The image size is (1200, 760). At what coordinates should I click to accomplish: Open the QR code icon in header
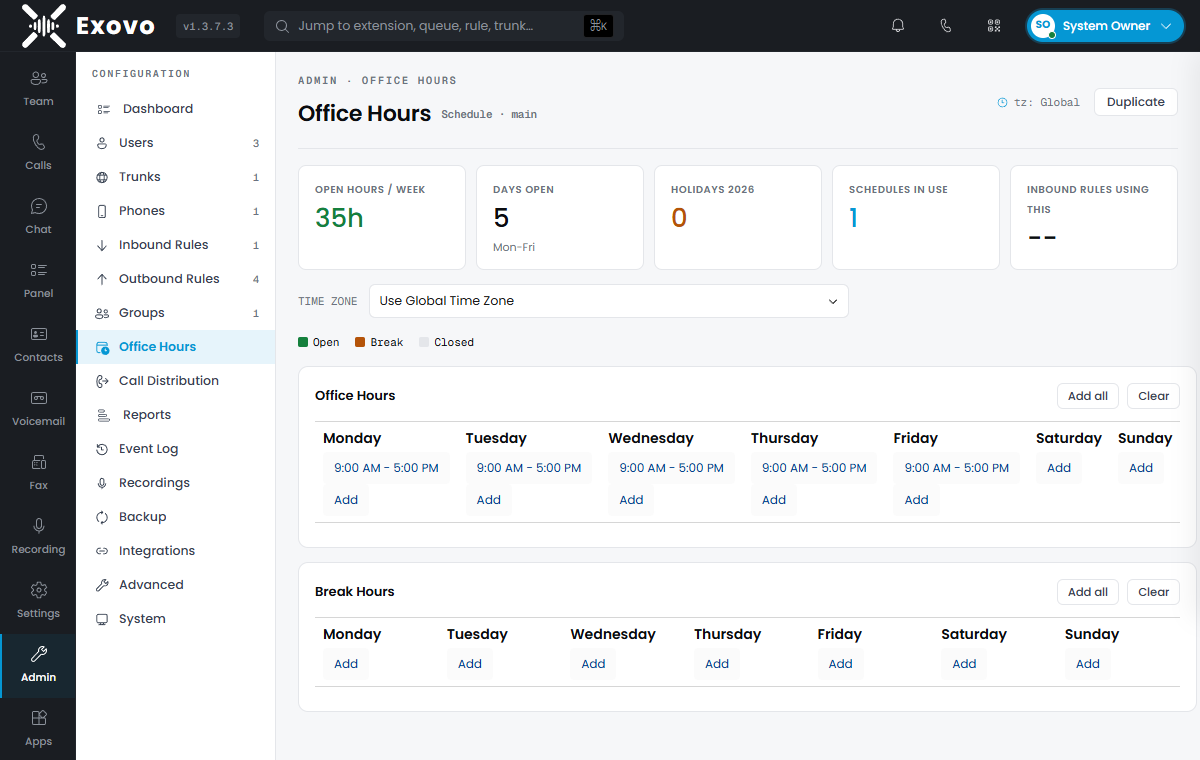click(994, 26)
